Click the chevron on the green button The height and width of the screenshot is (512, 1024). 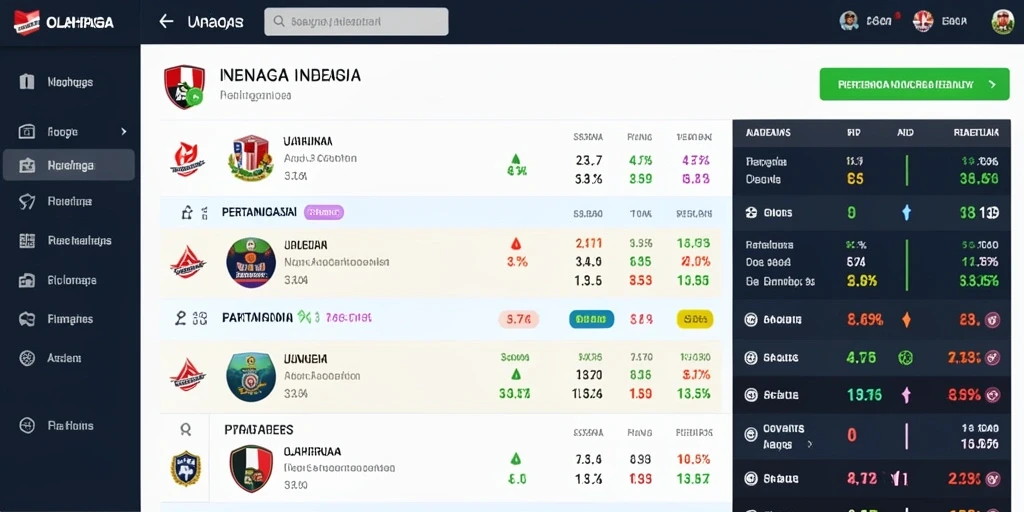[993, 84]
